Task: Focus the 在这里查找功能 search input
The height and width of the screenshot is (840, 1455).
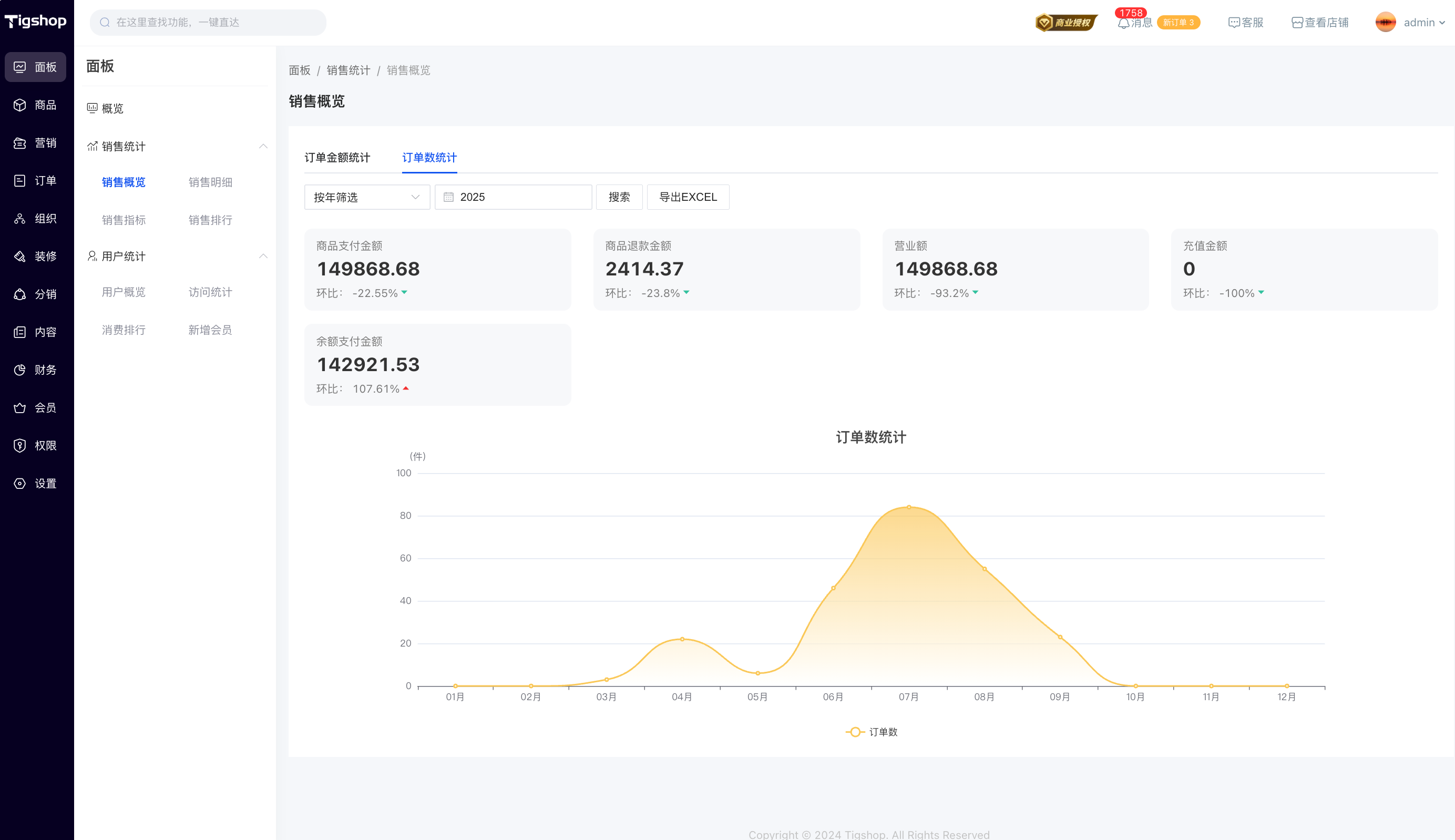Action: click(x=208, y=23)
